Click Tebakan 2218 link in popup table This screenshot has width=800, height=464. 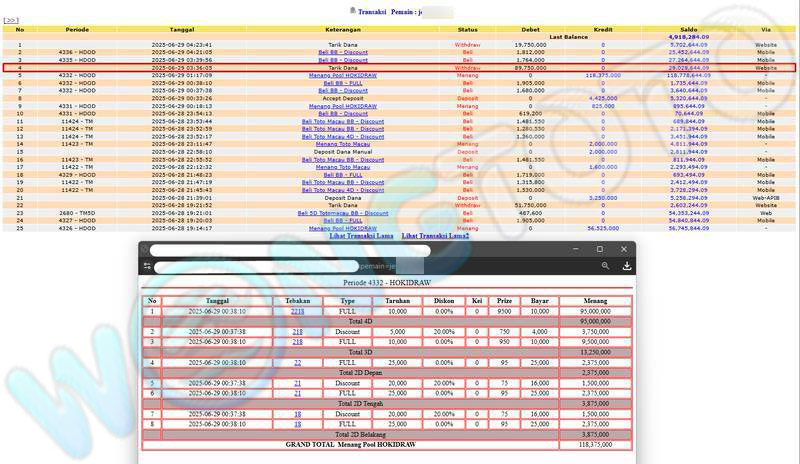[297, 311]
